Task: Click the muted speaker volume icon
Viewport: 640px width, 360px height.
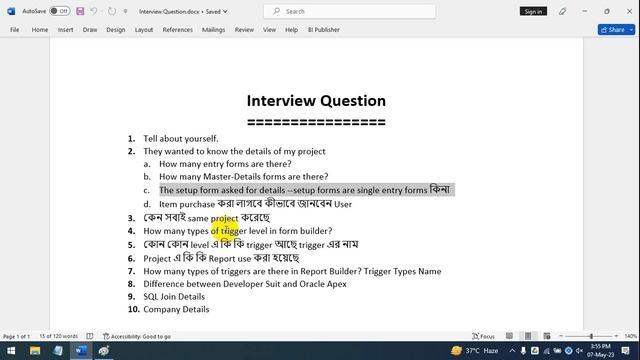Action: 580,351
